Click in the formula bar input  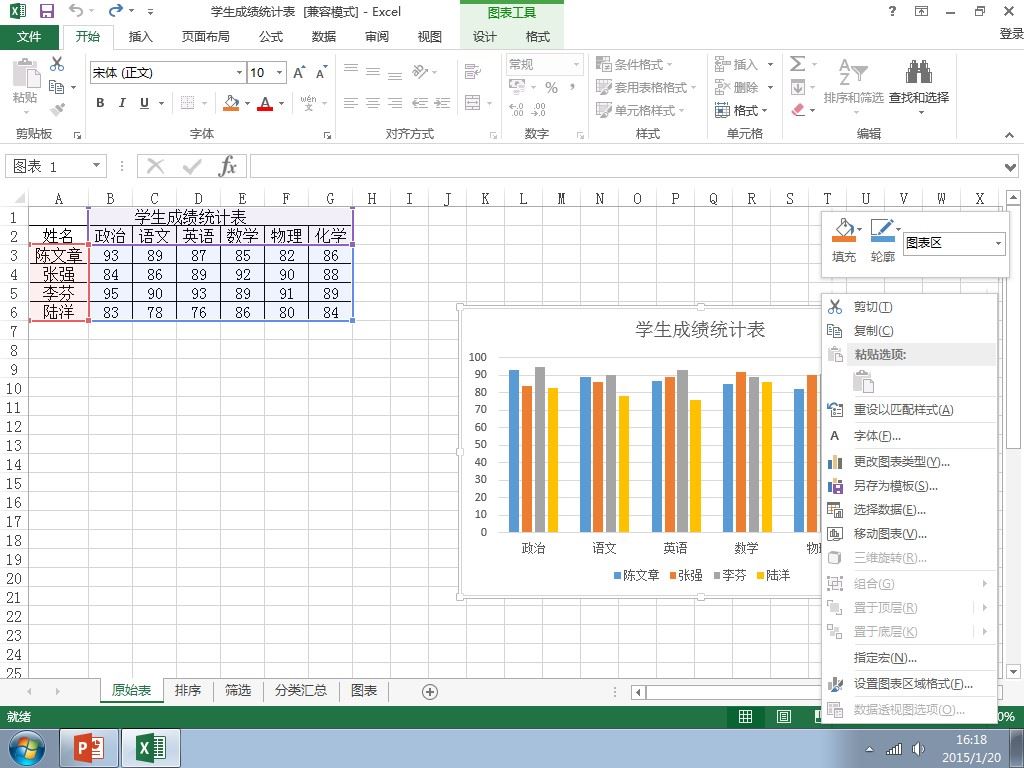click(626, 166)
